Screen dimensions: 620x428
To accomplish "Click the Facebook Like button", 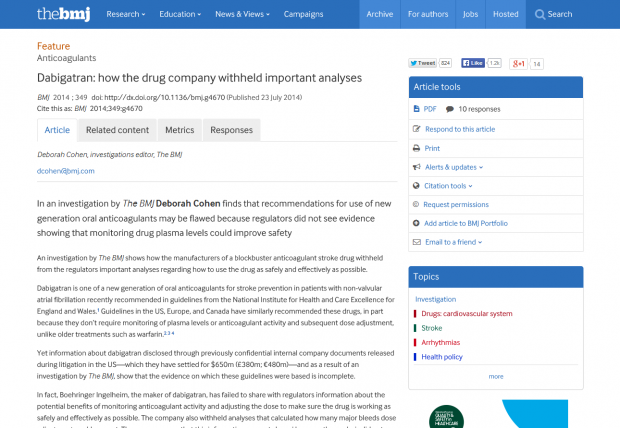I will point(473,63).
